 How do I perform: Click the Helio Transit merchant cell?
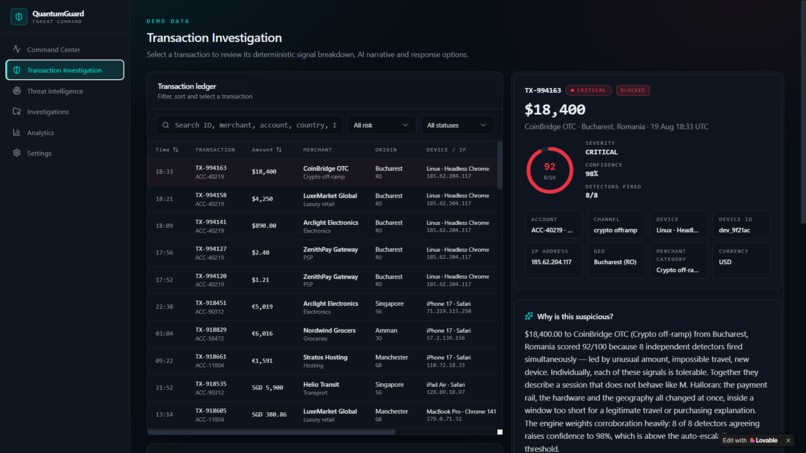click(x=321, y=384)
